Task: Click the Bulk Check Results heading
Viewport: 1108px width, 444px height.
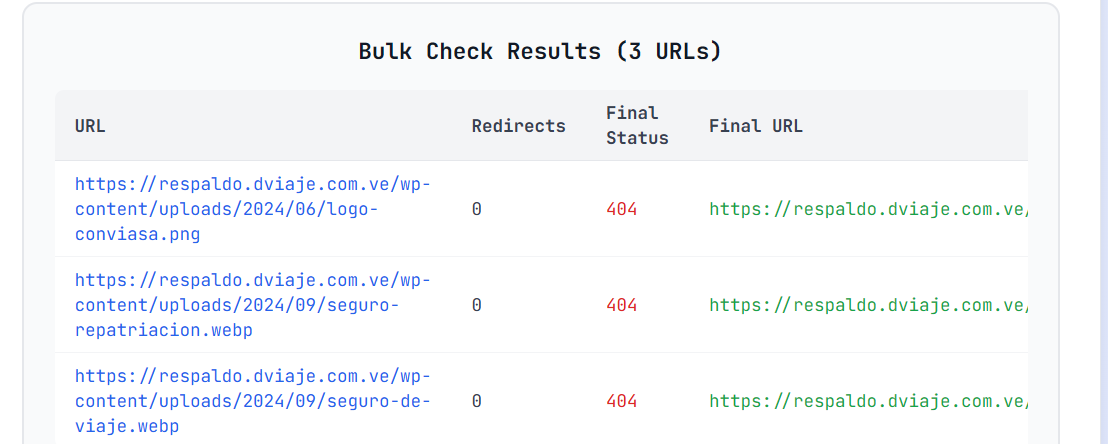Action: click(540, 51)
